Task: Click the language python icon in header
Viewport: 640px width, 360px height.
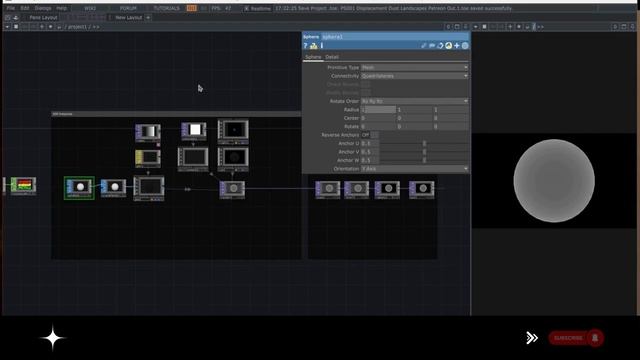Action: (x=449, y=46)
